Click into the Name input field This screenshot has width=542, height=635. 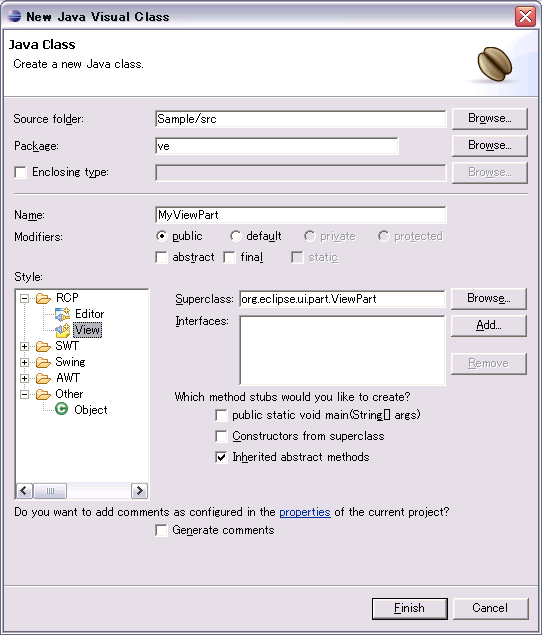tap(301, 215)
